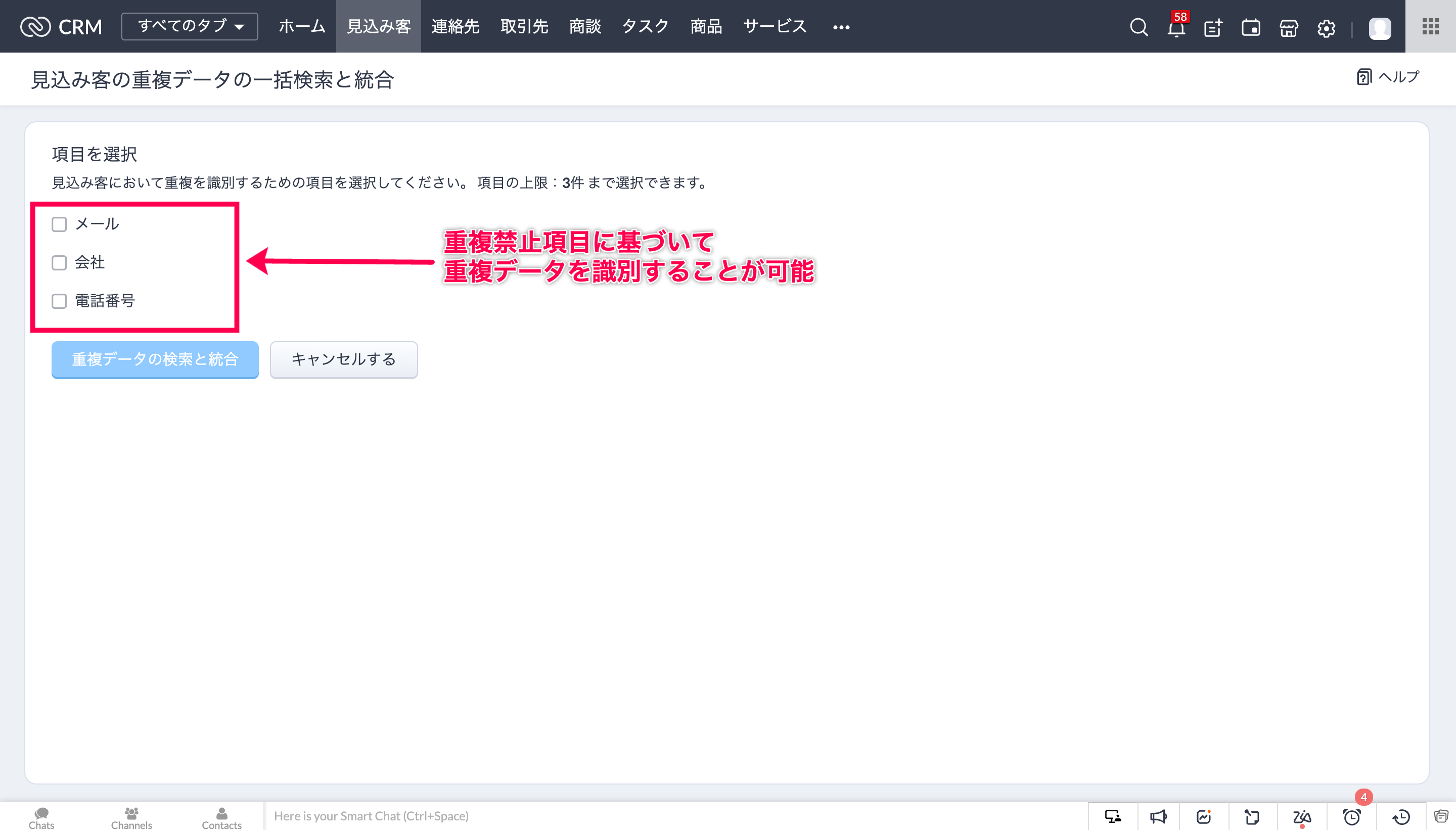The width and height of the screenshot is (1456, 830).
Task: Open the apps grid launcher
Action: 1430,26
